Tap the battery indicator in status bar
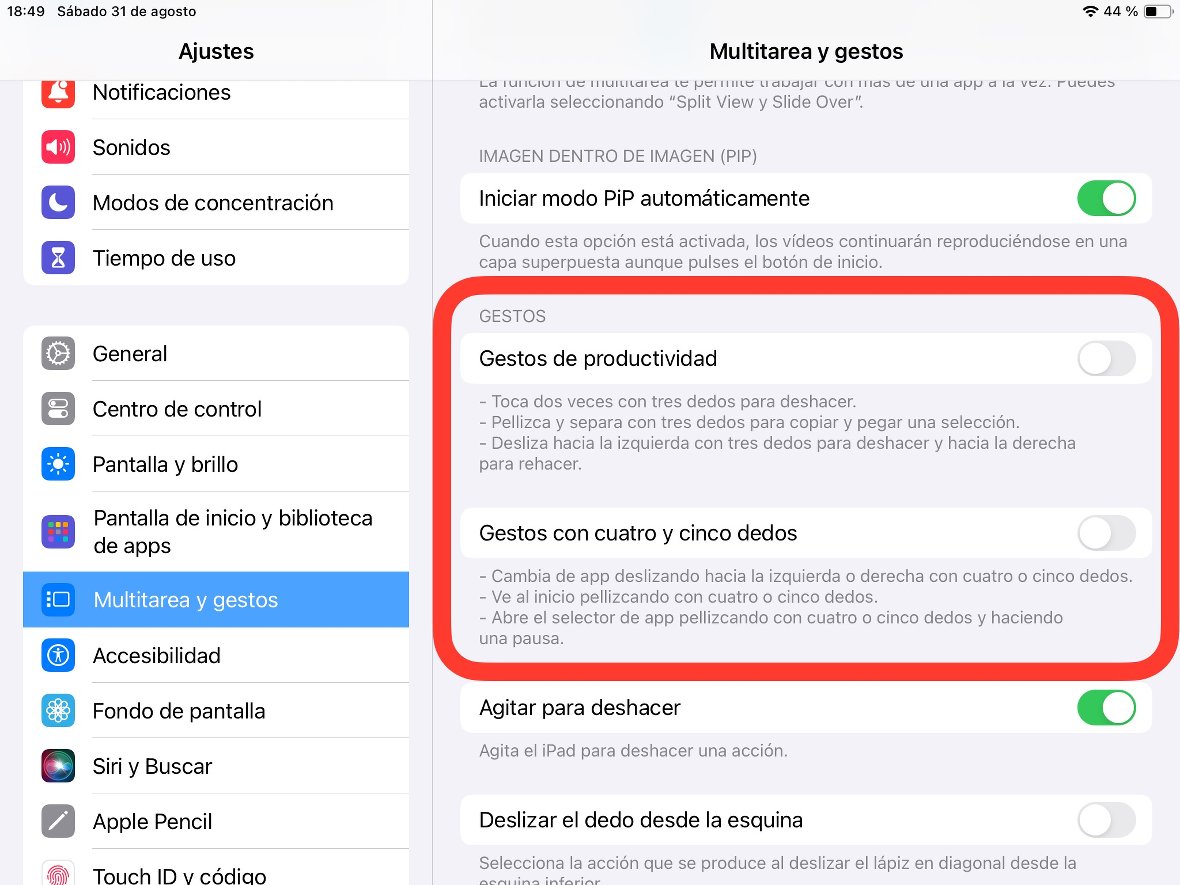The width and height of the screenshot is (1180, 885). [x=1157, y=12]
